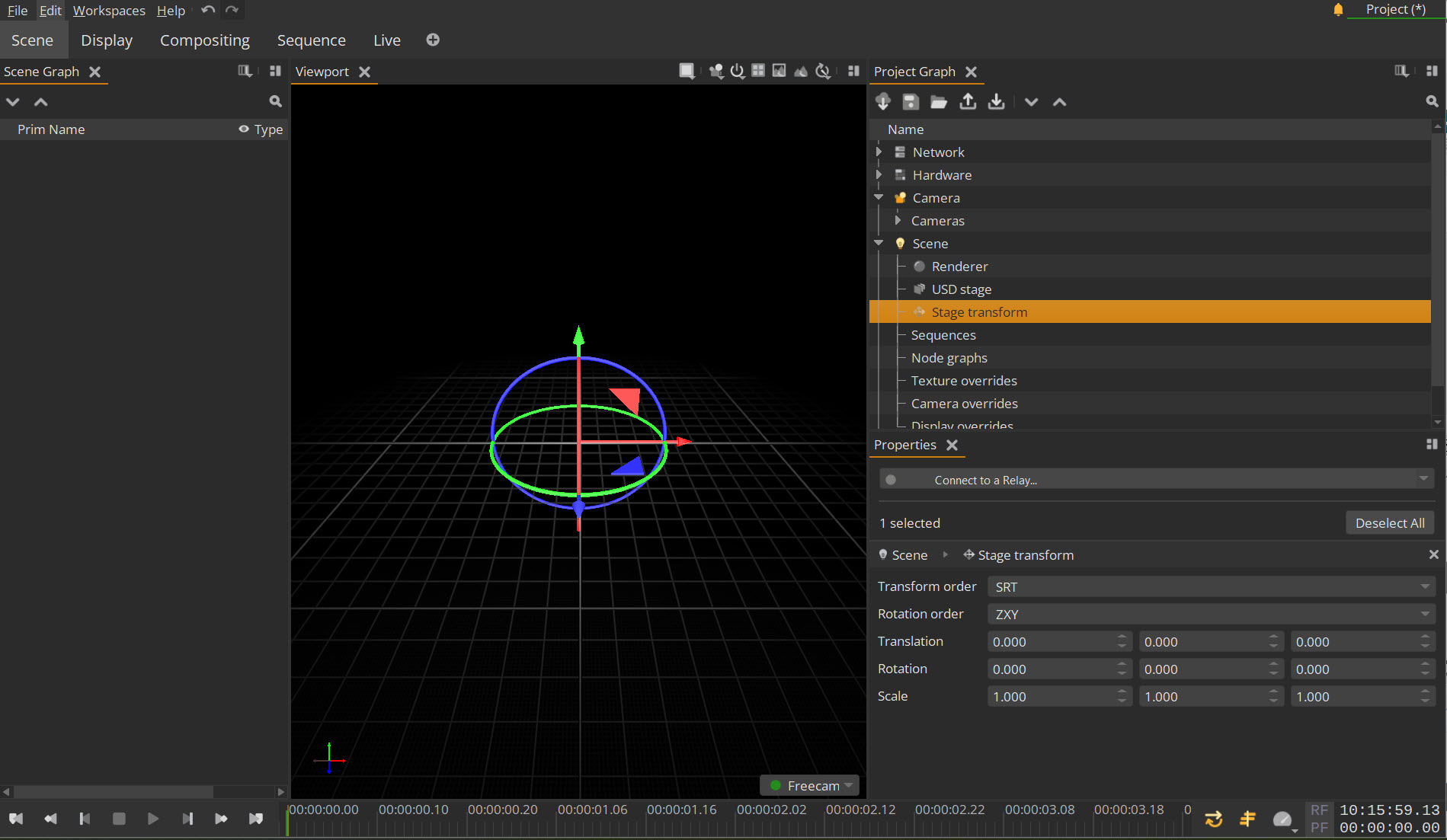This screenshot has width=1447, height=840.
Task: Click the Connect to a Relay button
Action: click(1155, 480)
